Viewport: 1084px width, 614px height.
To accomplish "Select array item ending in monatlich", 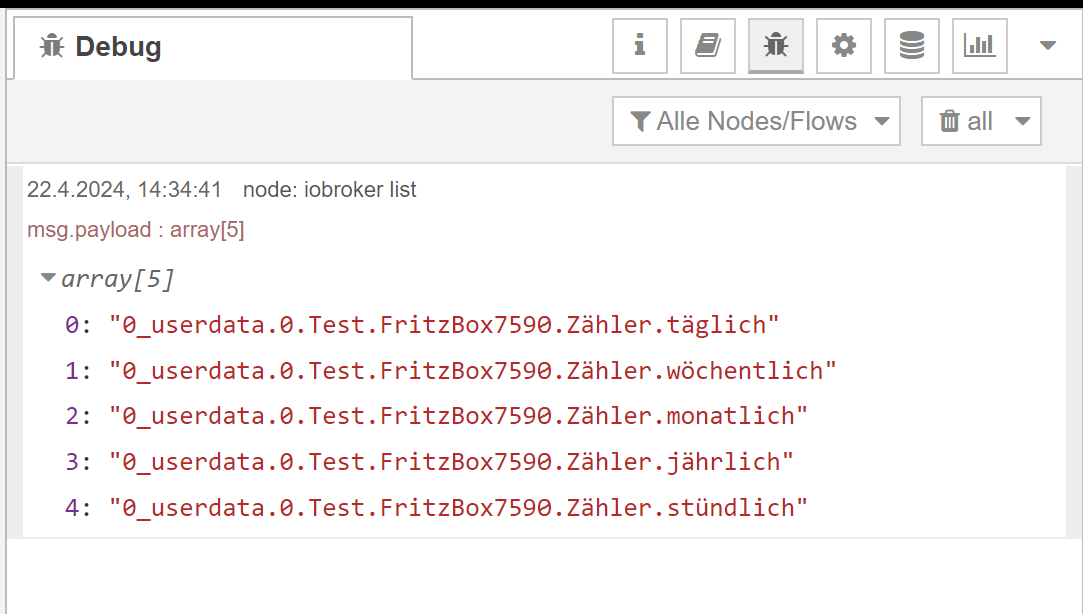I will [x=458, y=416].
